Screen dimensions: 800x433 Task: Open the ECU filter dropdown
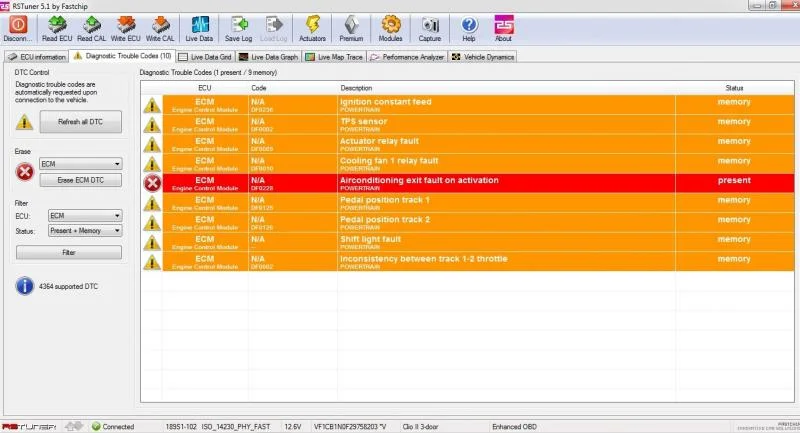click(x=85, y=216)
